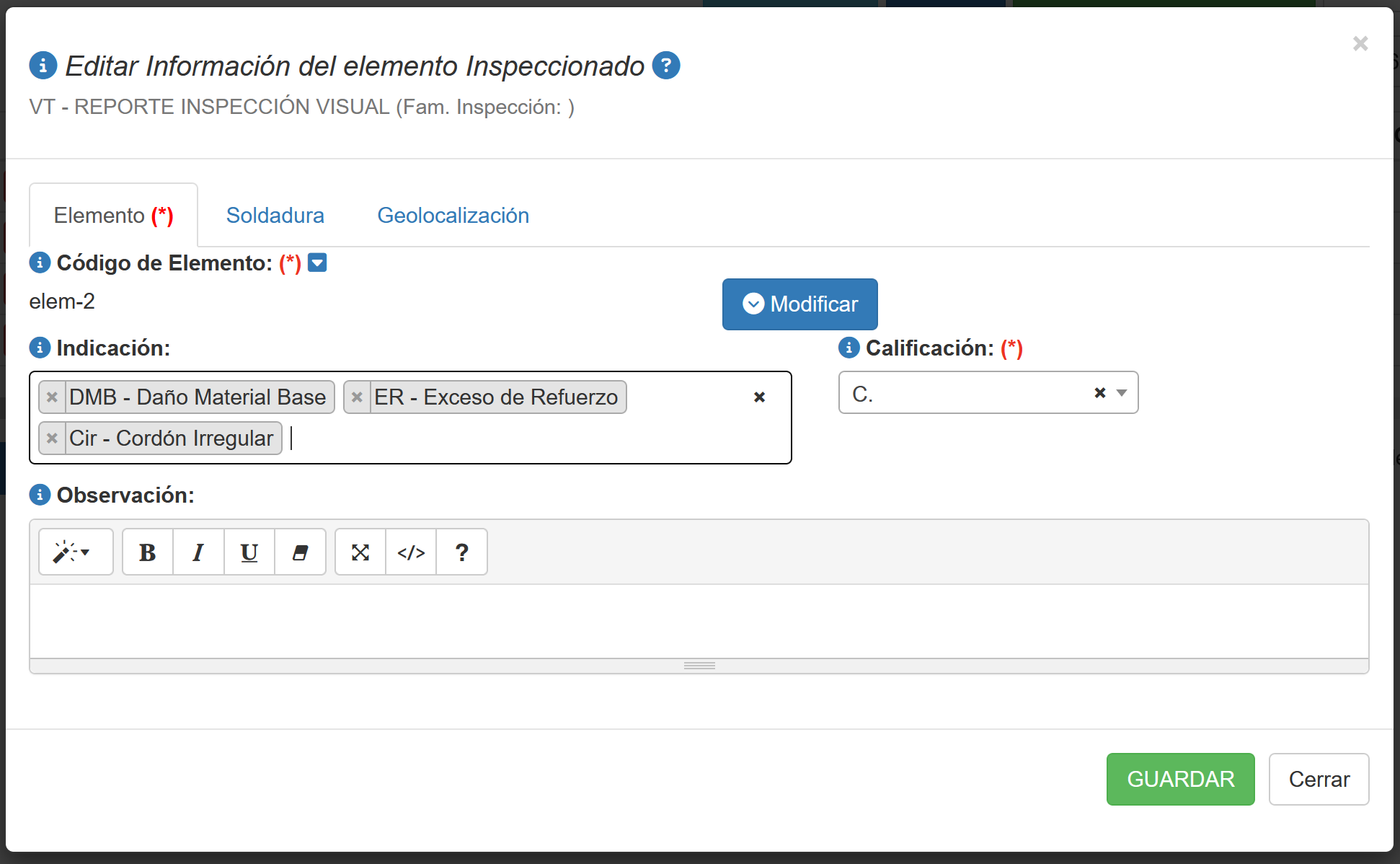Remove the ER - Exceso de Refuerzo tag
Image resolution: width=1400 pixels, height=864 pixels.
pyautogui.click(x=357, y=397)
